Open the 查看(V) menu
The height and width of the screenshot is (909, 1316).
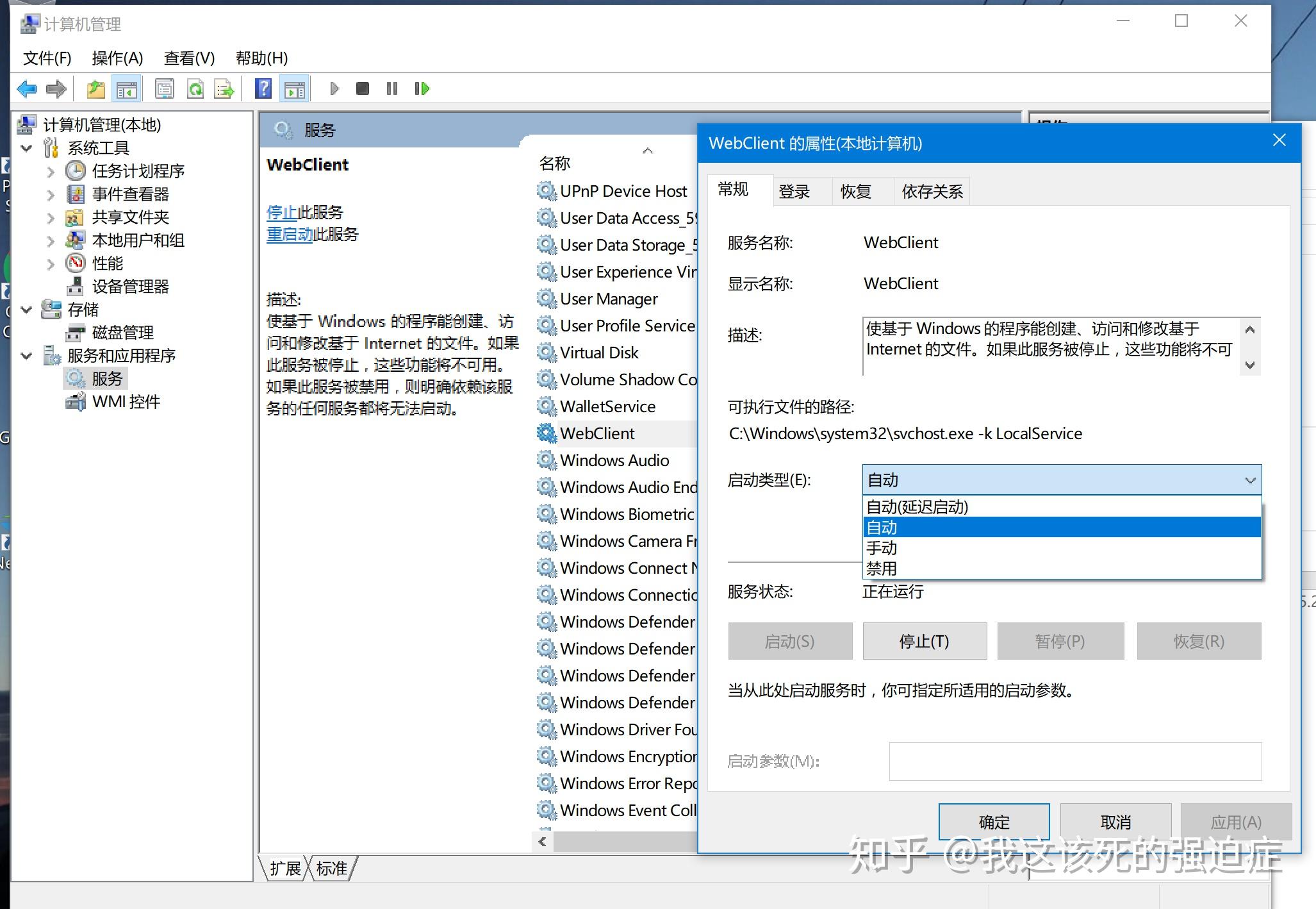[189, 58]
